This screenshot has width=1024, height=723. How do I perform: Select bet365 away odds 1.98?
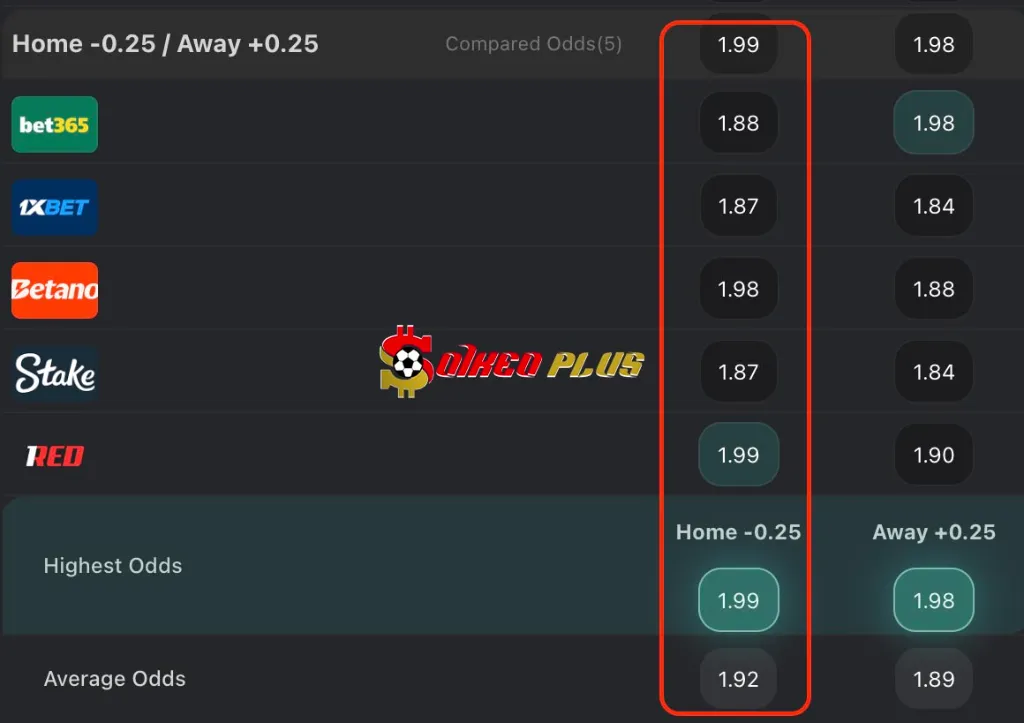point(933,123)
